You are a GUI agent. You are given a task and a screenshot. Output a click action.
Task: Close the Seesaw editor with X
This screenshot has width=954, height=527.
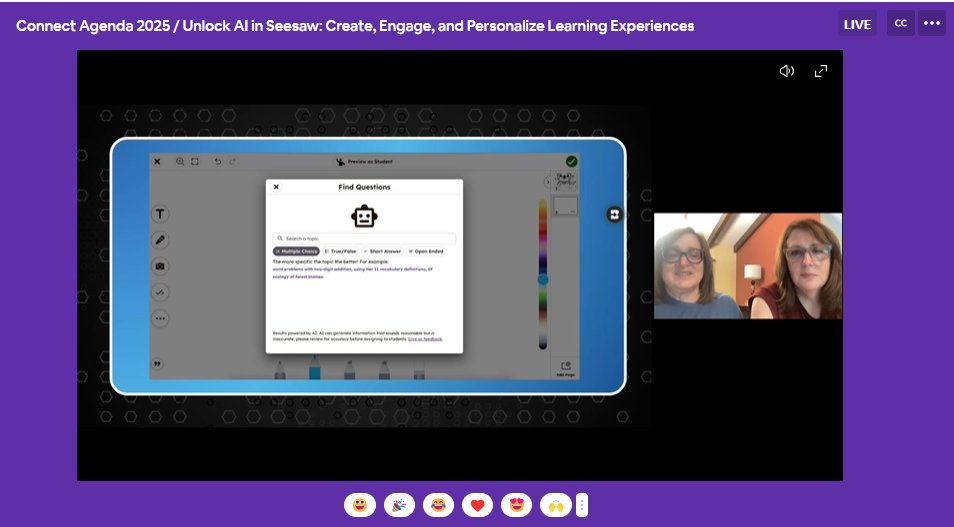pyautogui.click(x=157, y=162)
